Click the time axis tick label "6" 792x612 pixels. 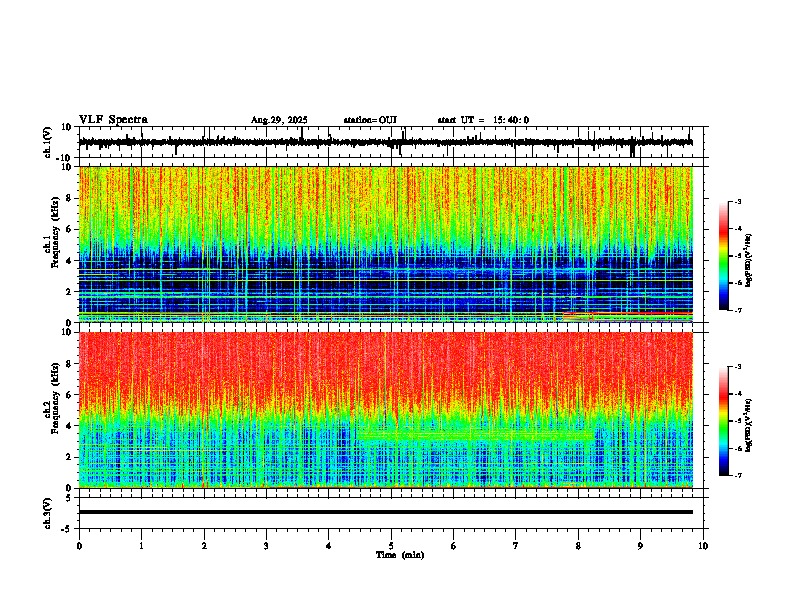pos(454,546)
